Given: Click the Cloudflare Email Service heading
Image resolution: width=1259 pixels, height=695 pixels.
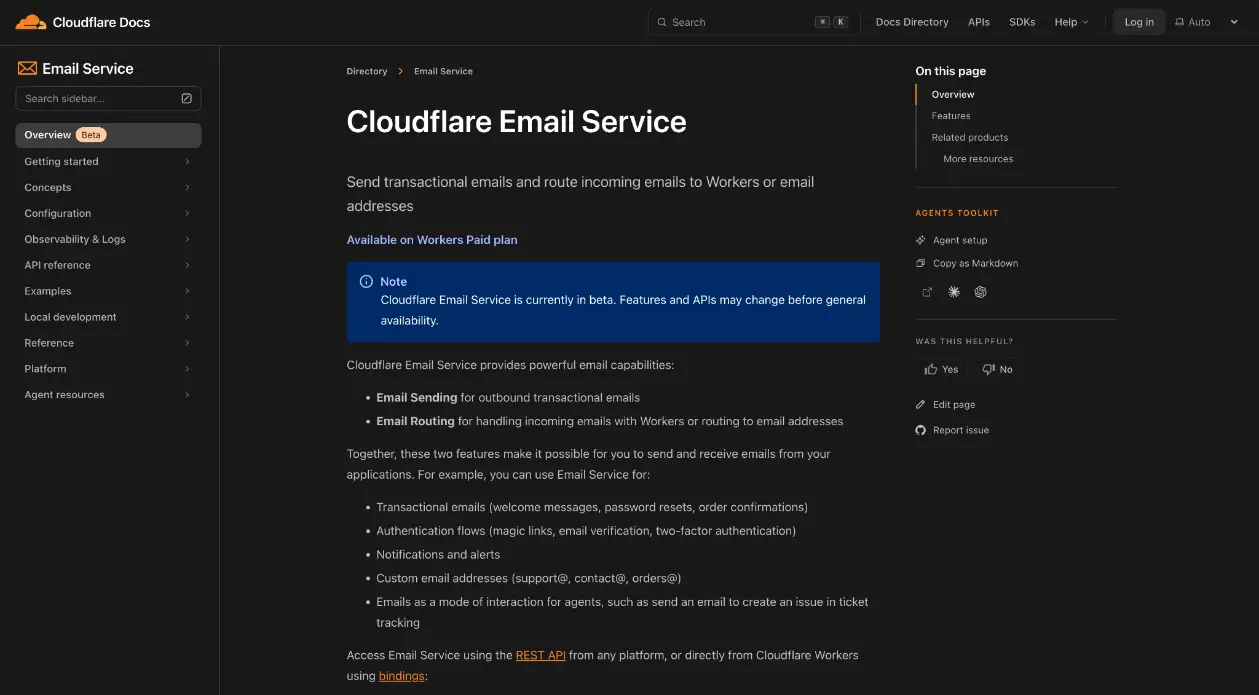Looking at the screenshot, I should tap(516, 121).
